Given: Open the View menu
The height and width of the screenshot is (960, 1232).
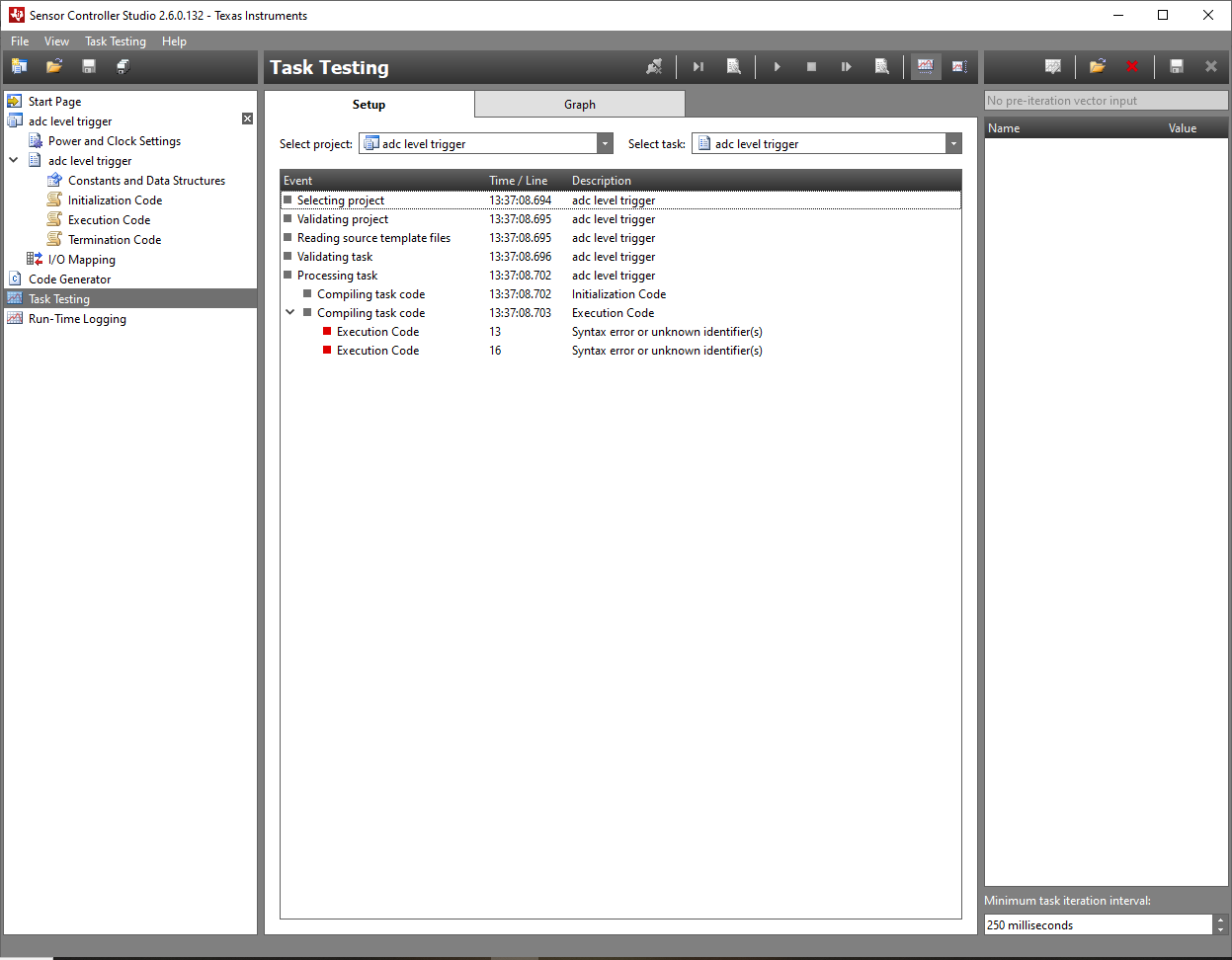Looking at the screenshot, I should (57, 40).
